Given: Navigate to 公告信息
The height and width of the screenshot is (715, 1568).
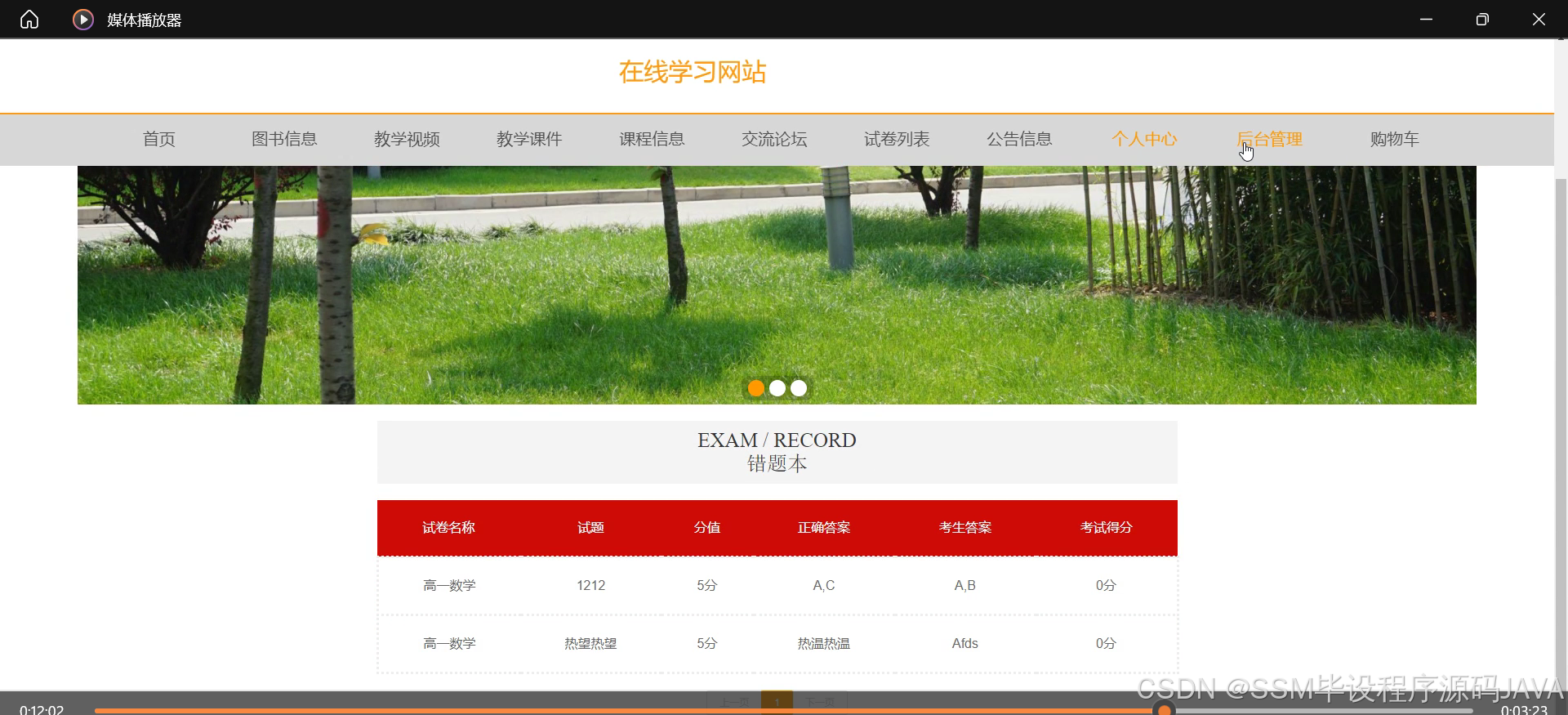Looking at the screenshot, I should [x=1019, y=139].
